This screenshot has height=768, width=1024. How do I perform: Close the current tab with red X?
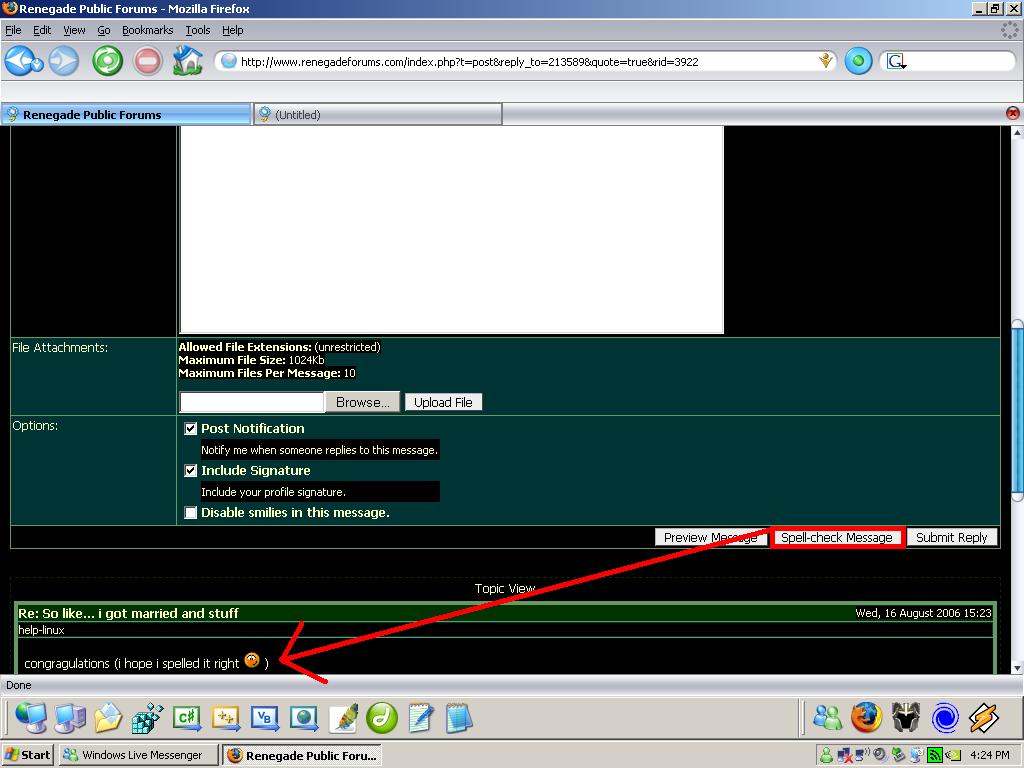point(1013,114)
